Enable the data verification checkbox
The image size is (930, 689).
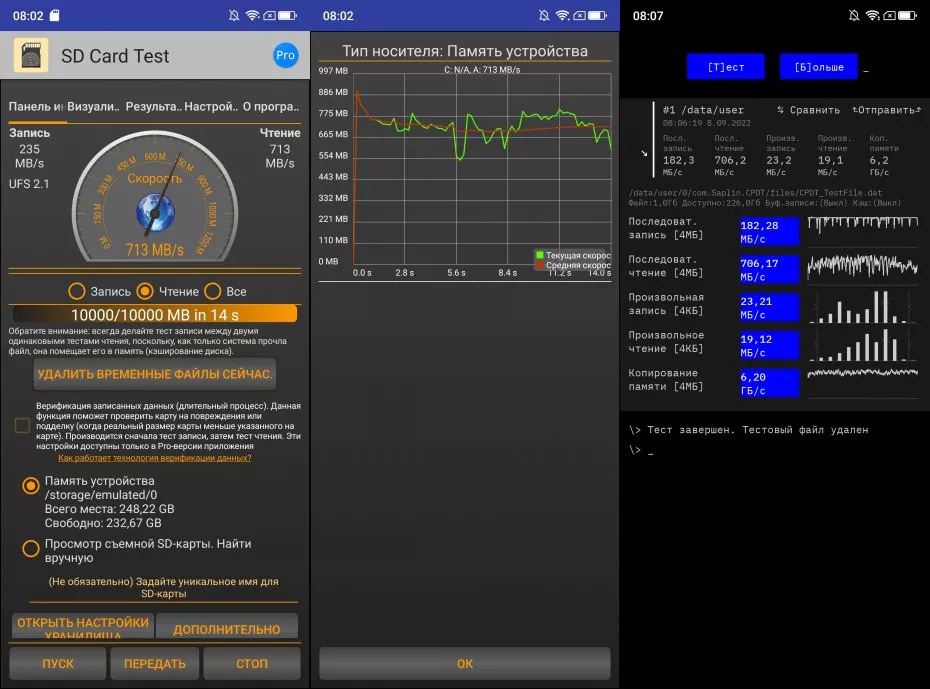tap(22, 425)
